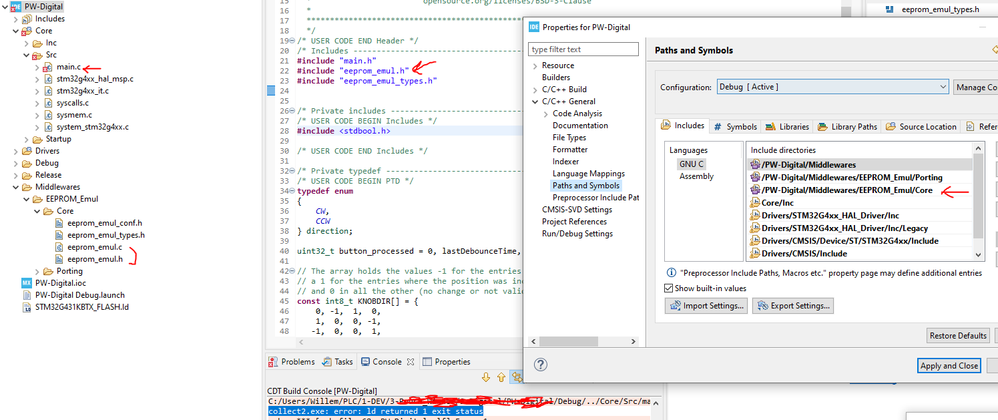The width and height of the screenshot is (998, 420).
Task: Click the fold toggle beside typedef enum line 34
Action: tap(292, 191)
